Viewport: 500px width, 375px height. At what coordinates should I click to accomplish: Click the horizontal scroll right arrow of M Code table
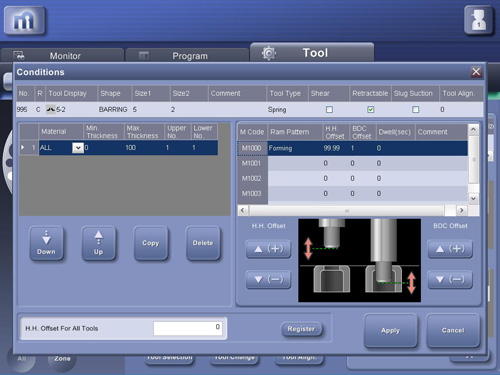pos(462,210)
